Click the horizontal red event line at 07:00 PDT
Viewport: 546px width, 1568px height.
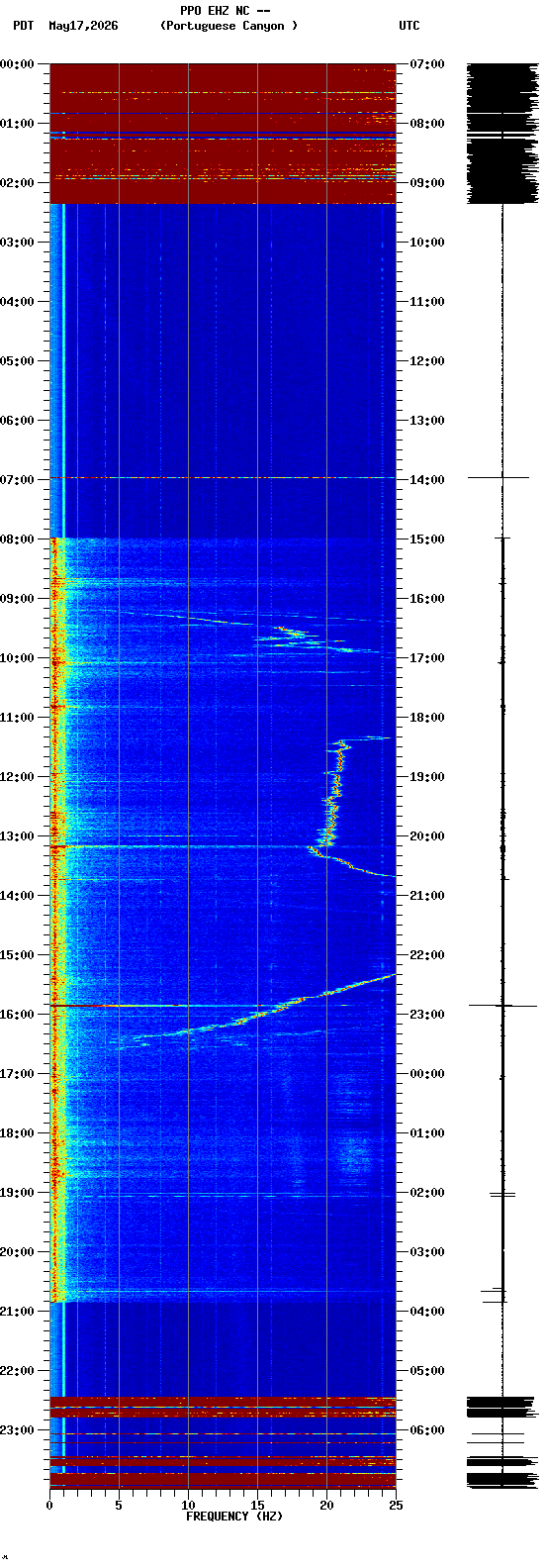click(x=223, y=478)
